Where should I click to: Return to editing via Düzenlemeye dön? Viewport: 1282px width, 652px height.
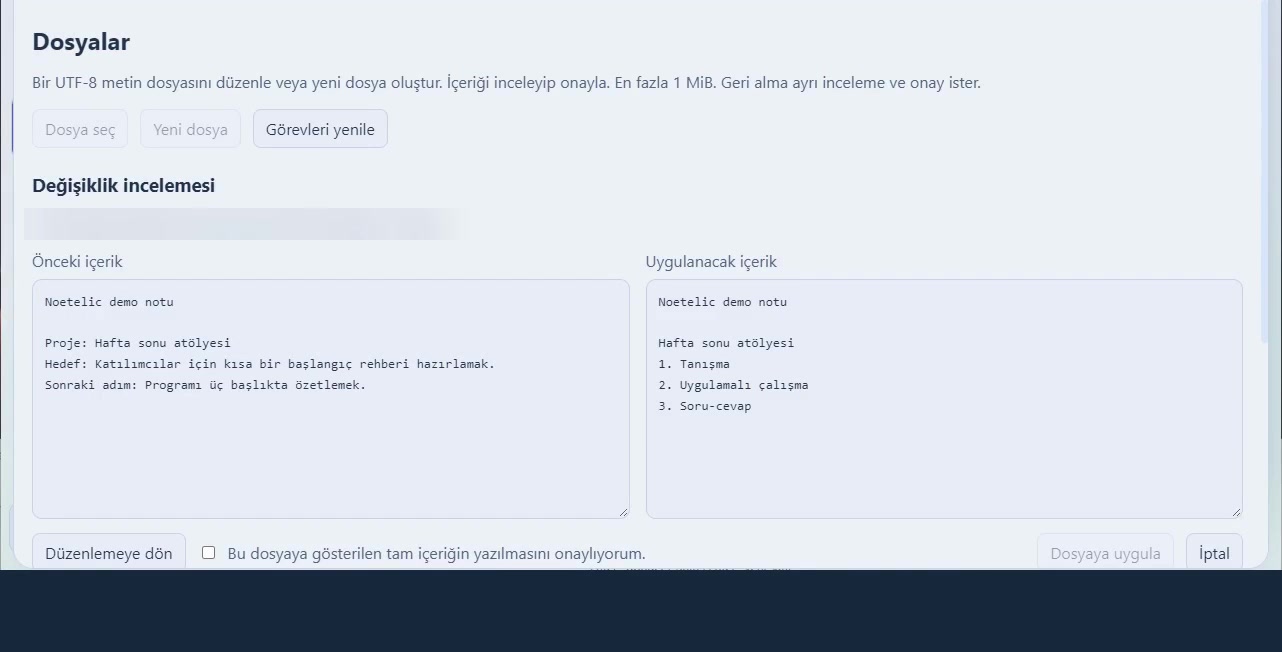point(109,552)
